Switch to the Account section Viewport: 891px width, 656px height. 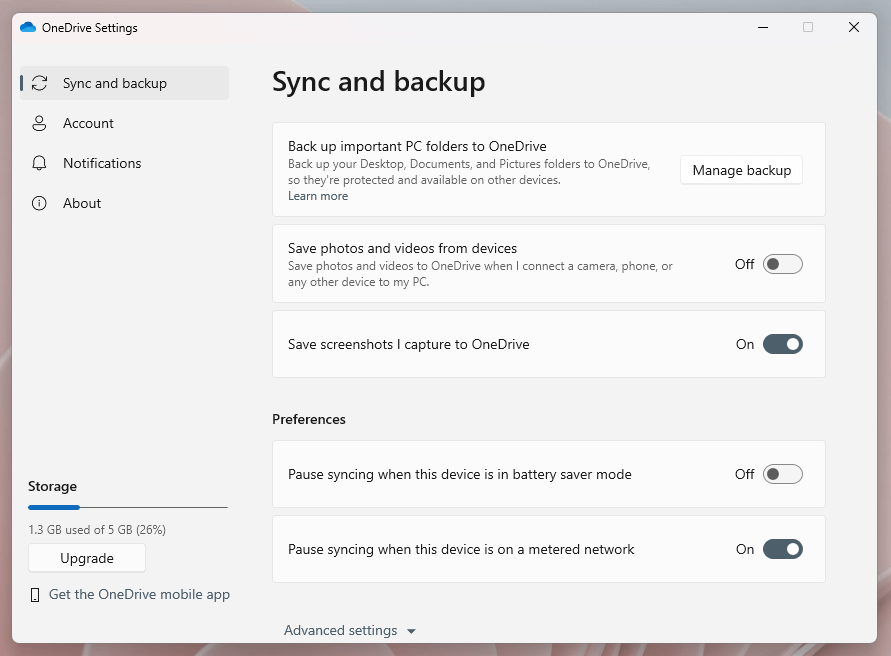[x=90, y=123]
